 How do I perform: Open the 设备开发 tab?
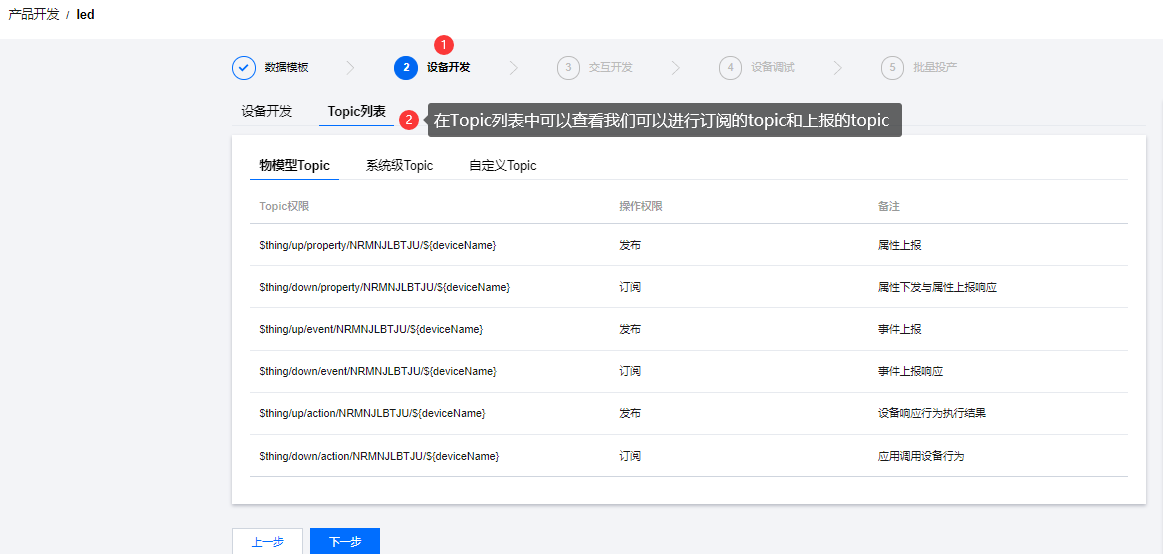pyautogui.click(x=267, y=111)
